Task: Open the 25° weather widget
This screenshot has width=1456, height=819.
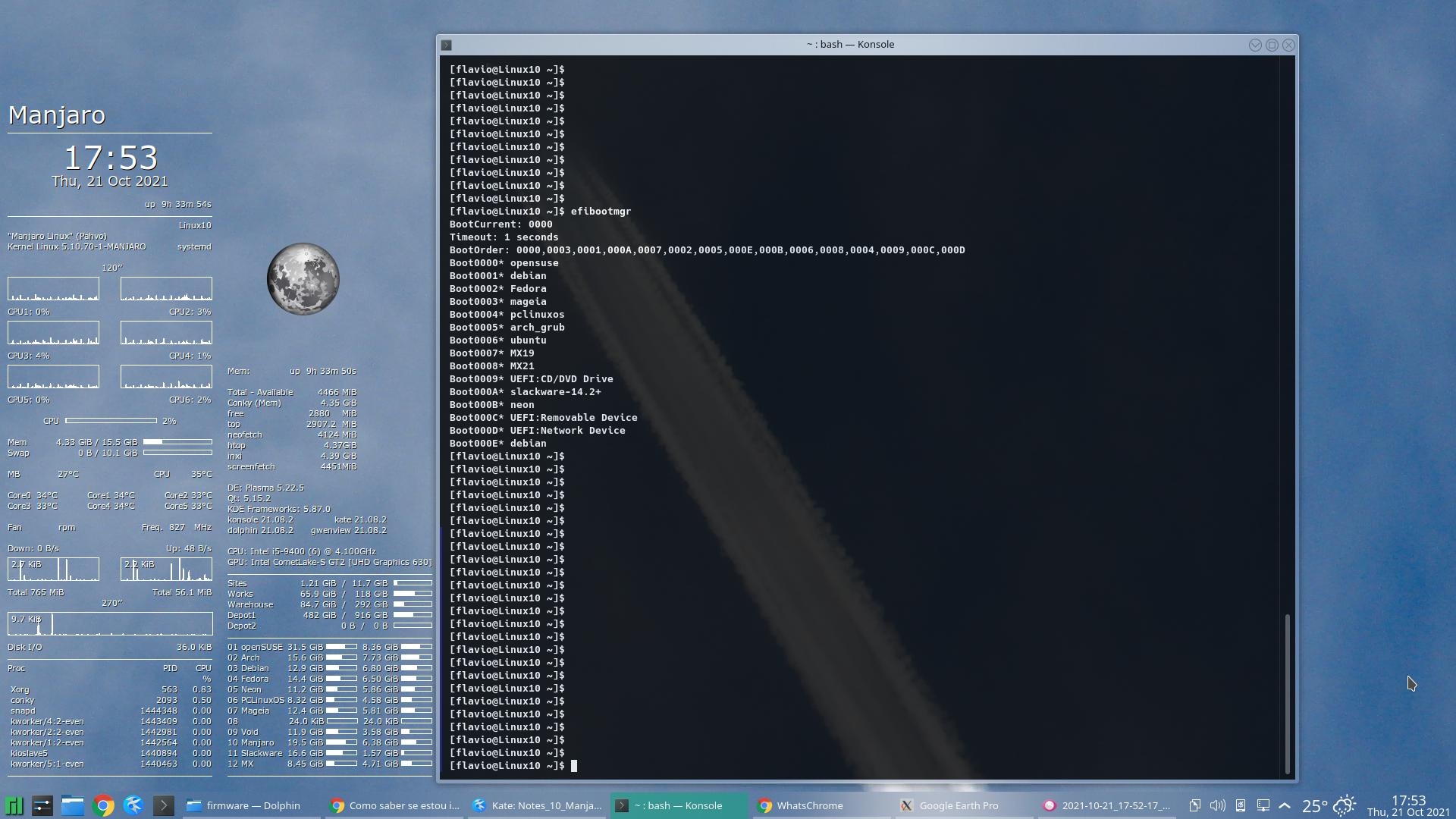Action: [x=1329, y=805]
